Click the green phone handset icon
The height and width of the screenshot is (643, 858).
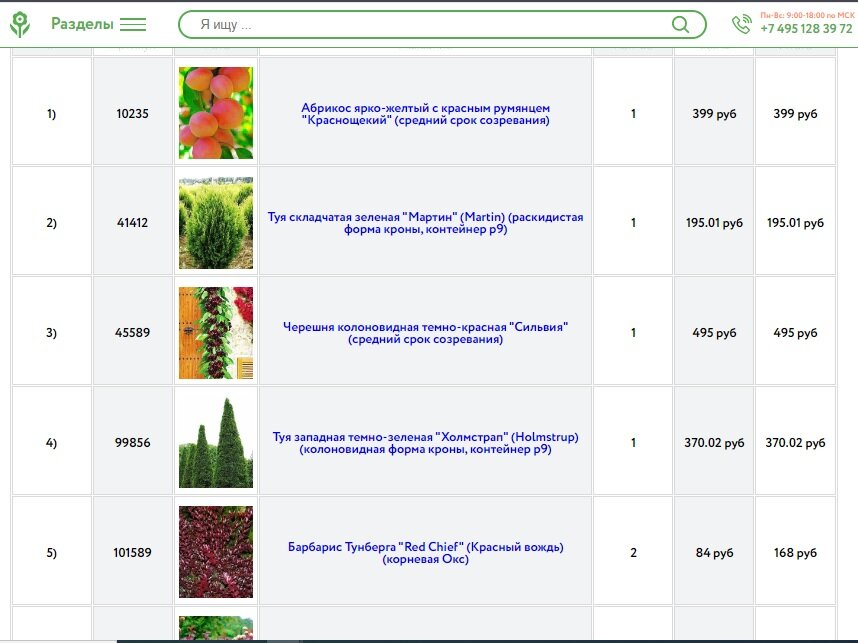pos(741,25)
